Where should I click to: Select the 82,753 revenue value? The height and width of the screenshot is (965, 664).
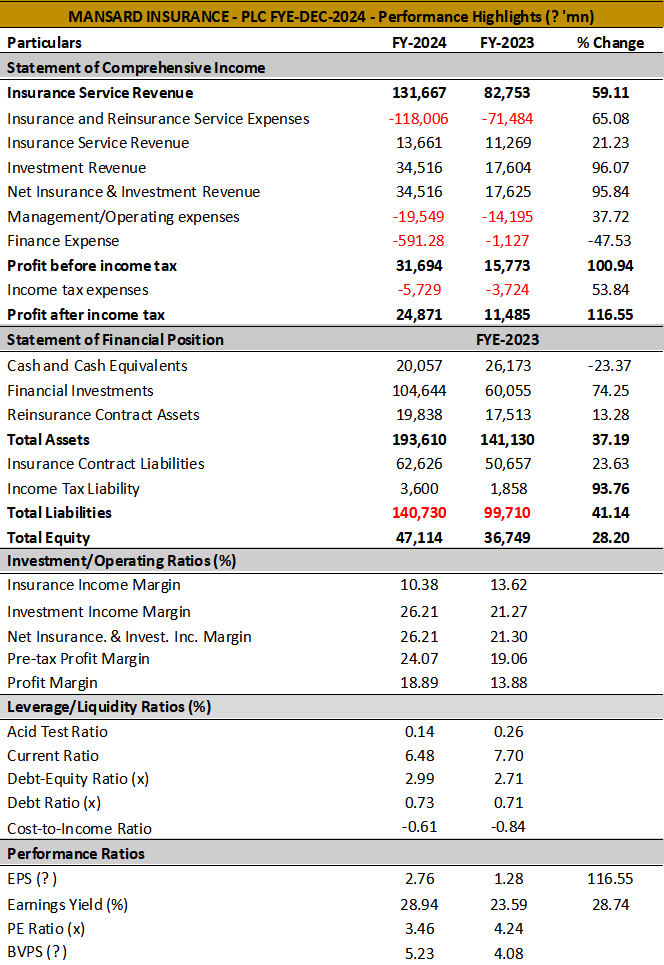(x=507, y=93)
